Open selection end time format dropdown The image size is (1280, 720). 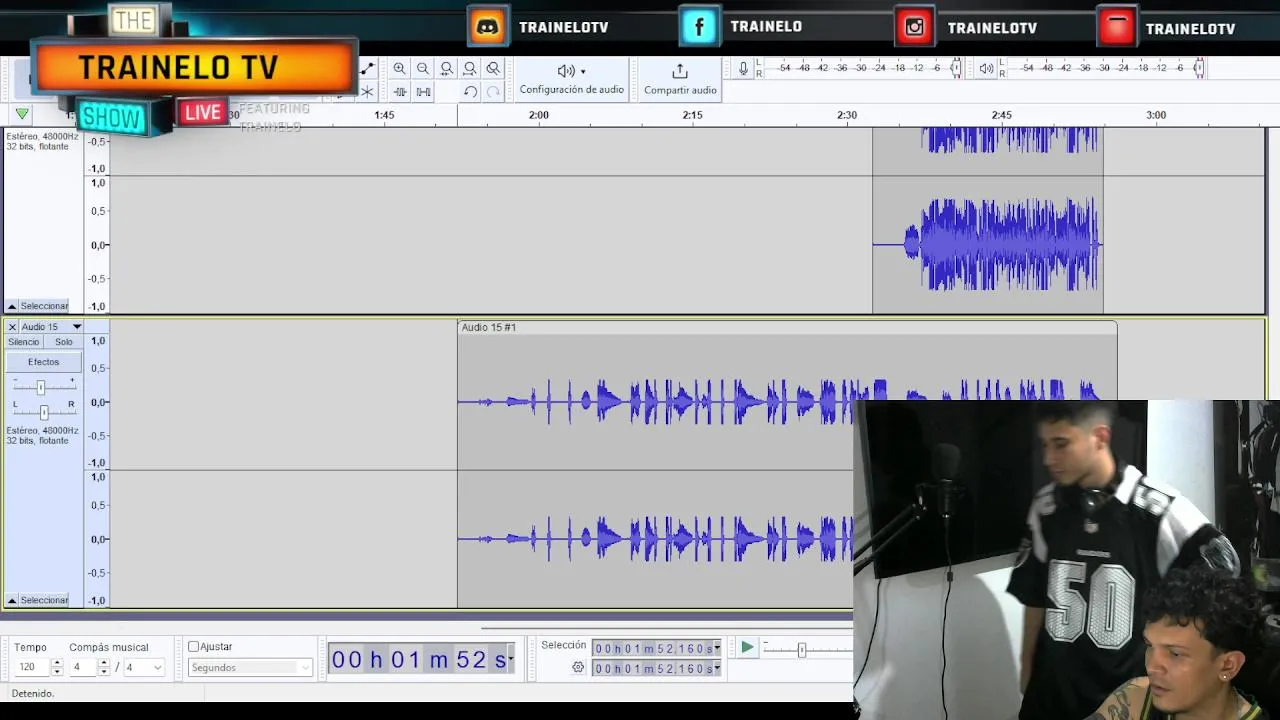click(716, 668)
